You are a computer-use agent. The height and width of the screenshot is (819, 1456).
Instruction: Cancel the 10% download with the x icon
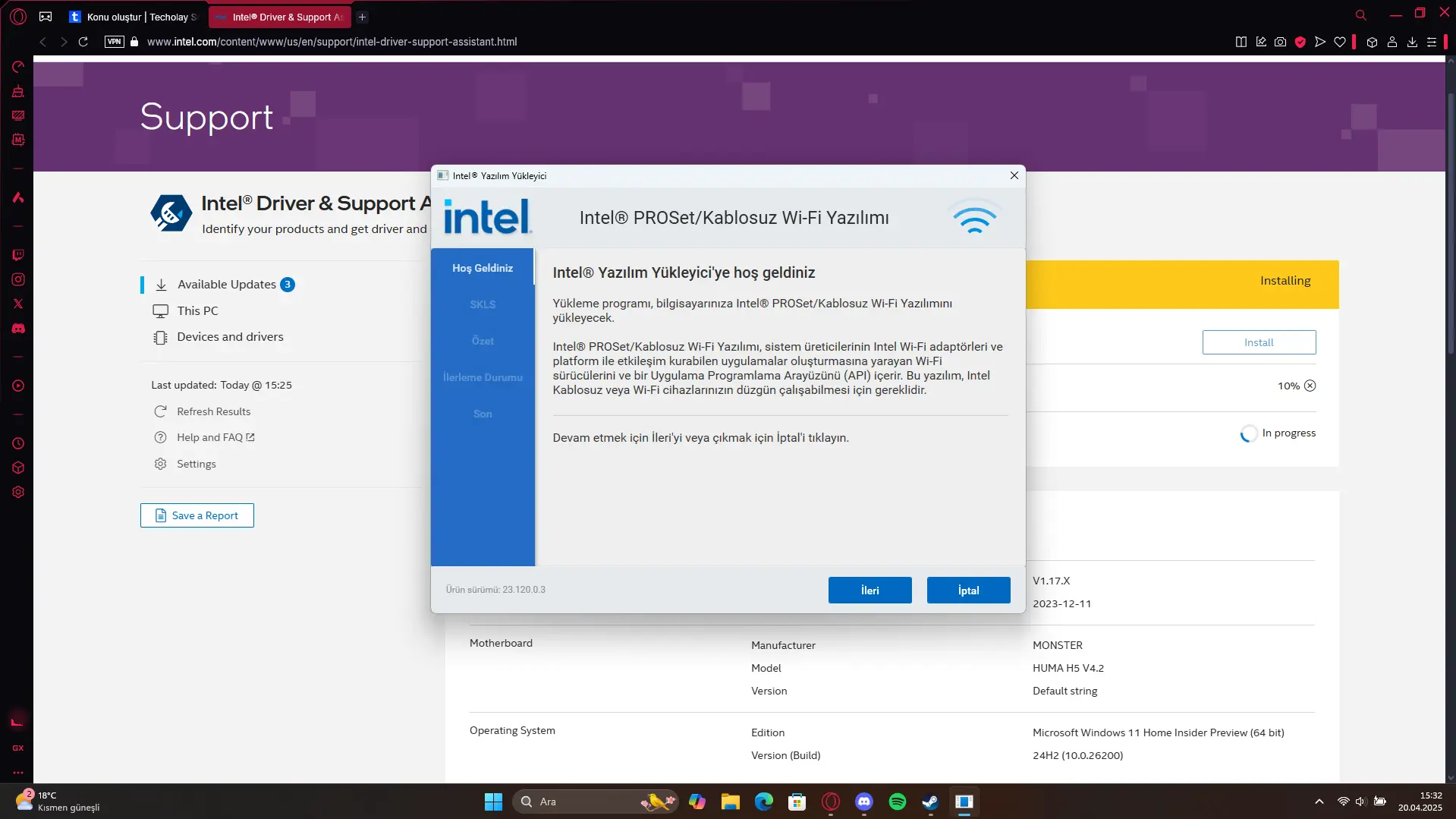(x=1310, y=386)
